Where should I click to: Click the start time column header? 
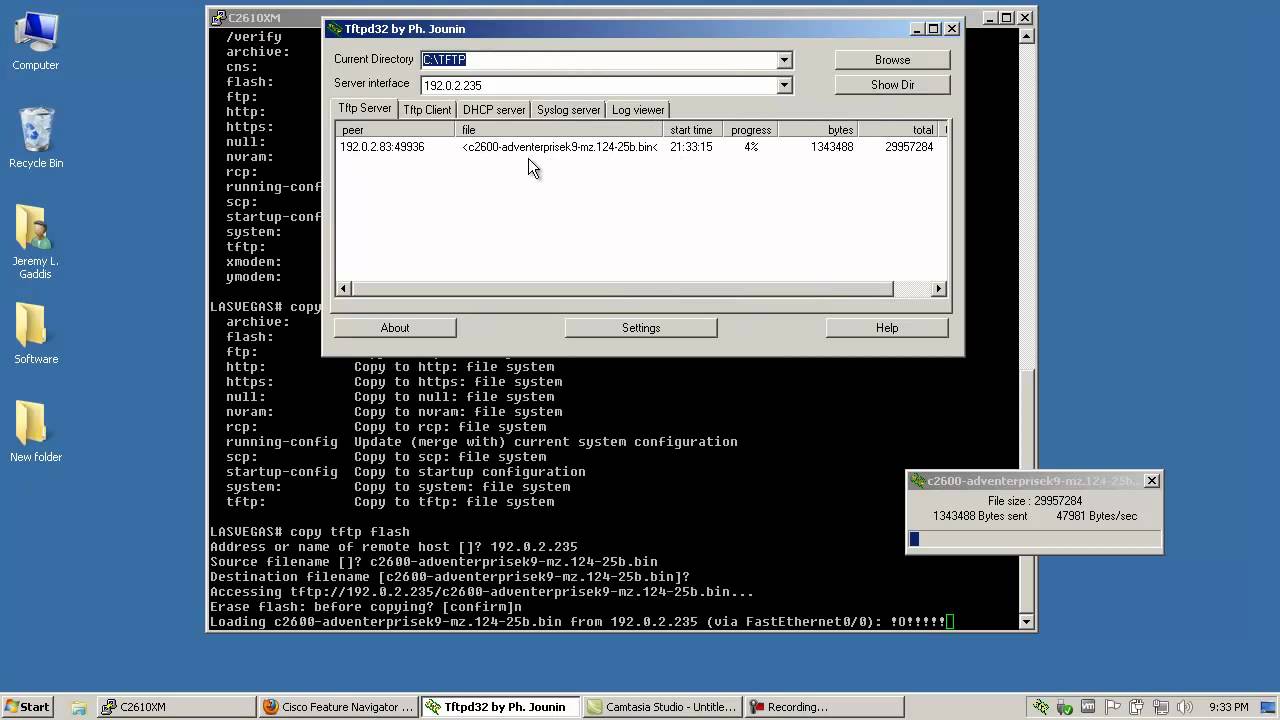pyautogui.click(x=691, y=130)
